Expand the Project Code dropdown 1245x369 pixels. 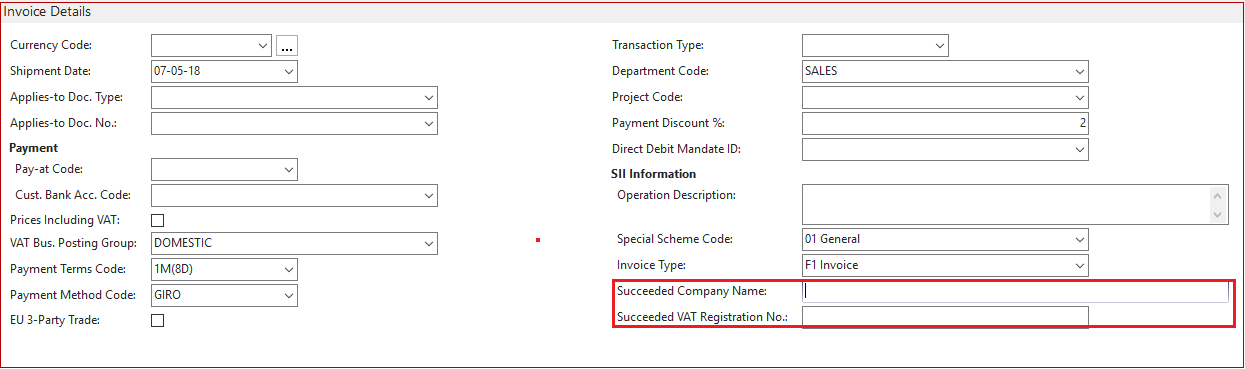[x=1079, y=98]
